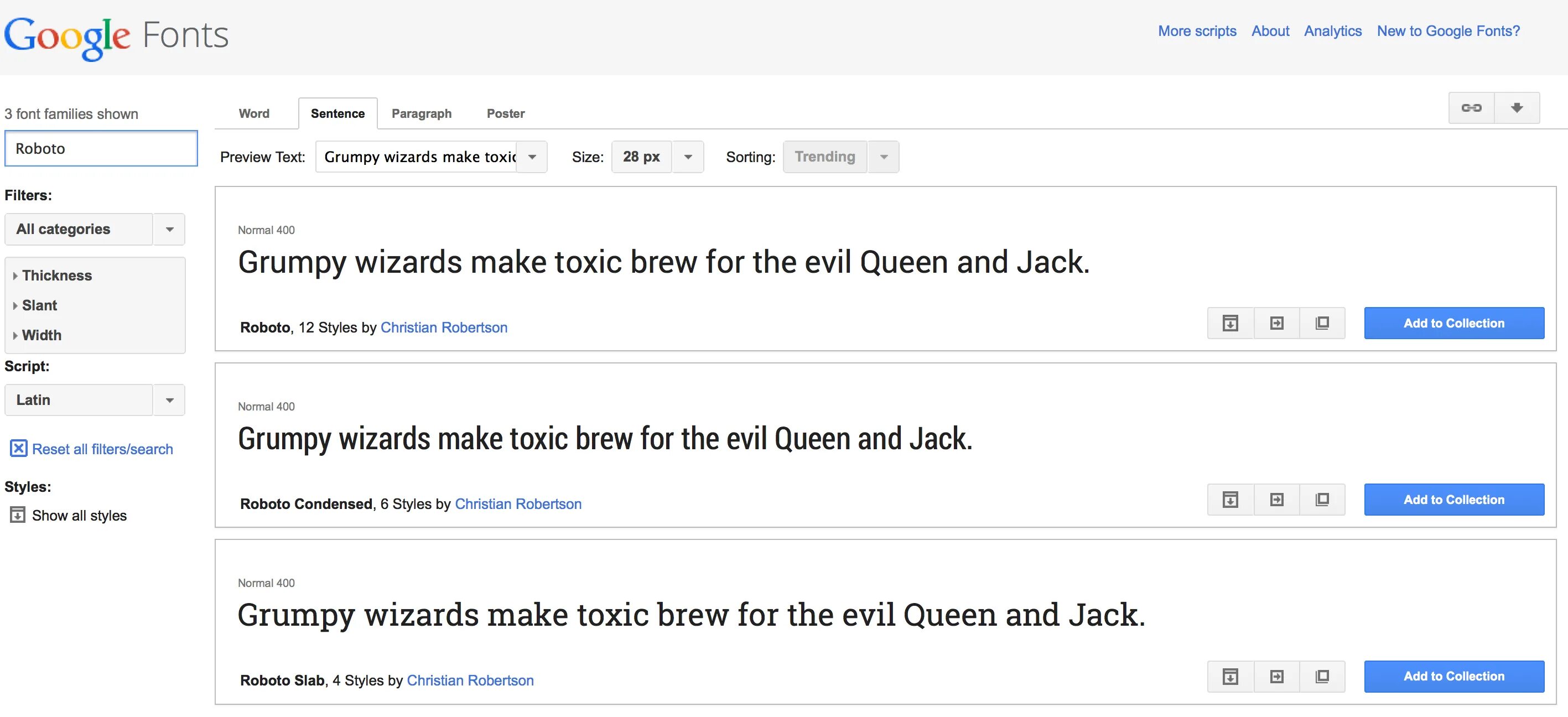Image resolution: width=1568 pixels, height=717 pixels.
Task: Open Roboto Slab quick-use arrow icon
Action: [1276, 676]
